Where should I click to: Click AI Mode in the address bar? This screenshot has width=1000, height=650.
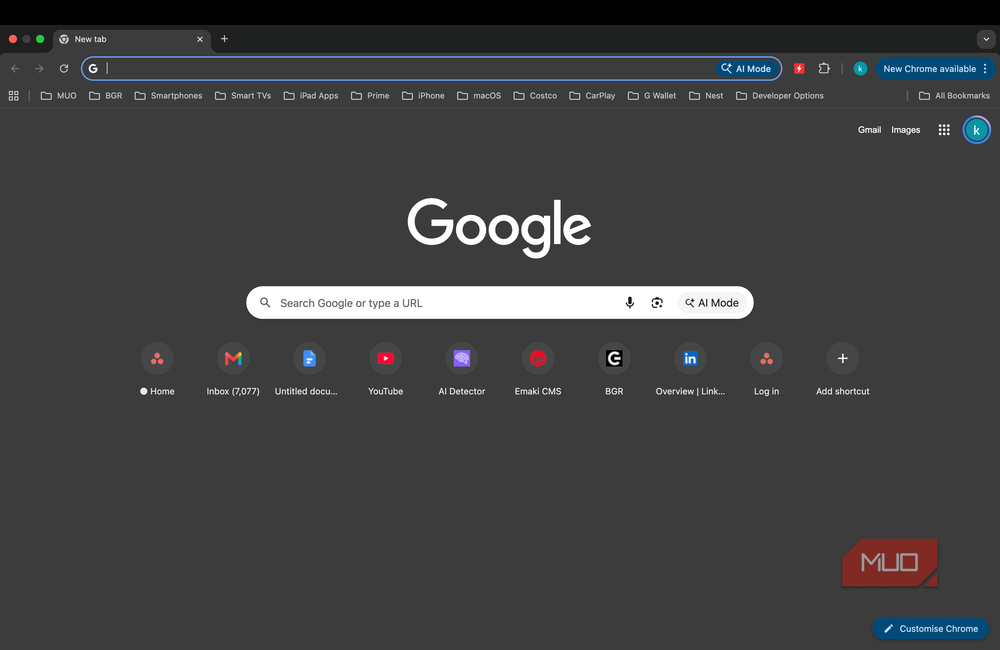746,68
